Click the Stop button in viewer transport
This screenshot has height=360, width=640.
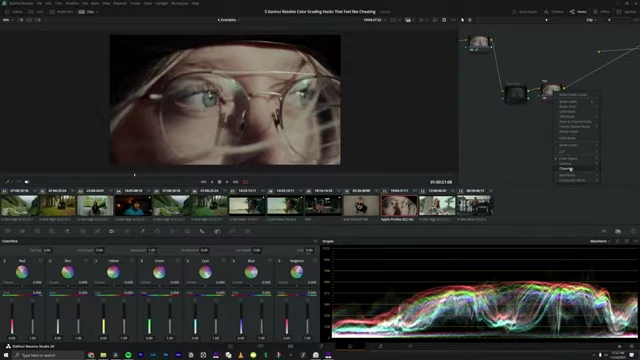(220, 182)
